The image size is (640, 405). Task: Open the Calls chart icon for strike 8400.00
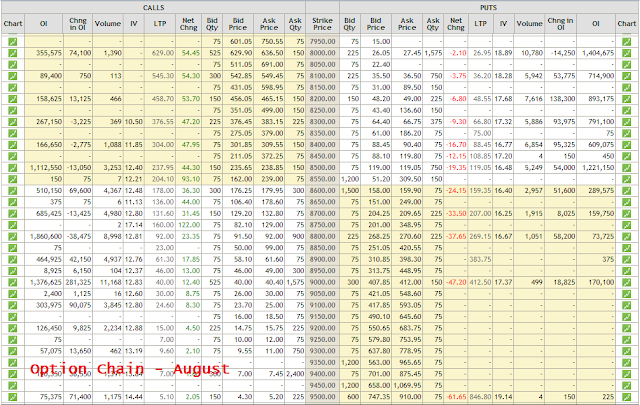[x=13, y=145]
